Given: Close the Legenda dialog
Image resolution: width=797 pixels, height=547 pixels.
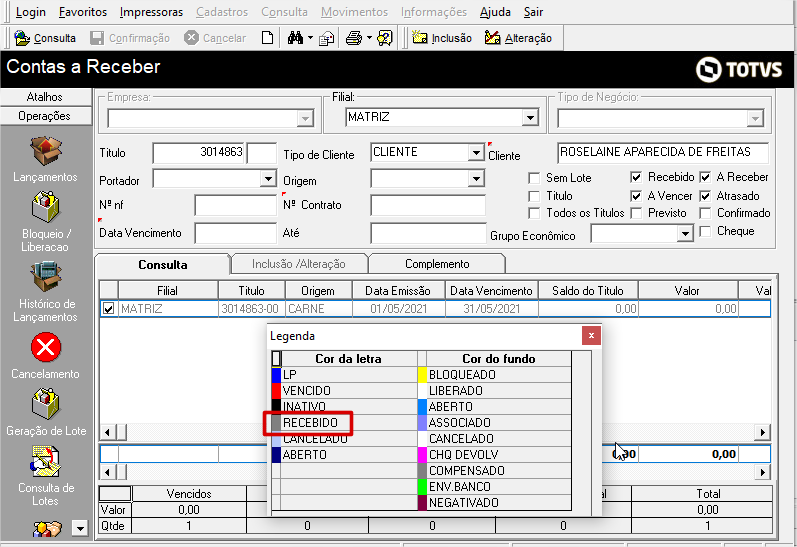Looking at the screenshot, I should click(591, 336).
